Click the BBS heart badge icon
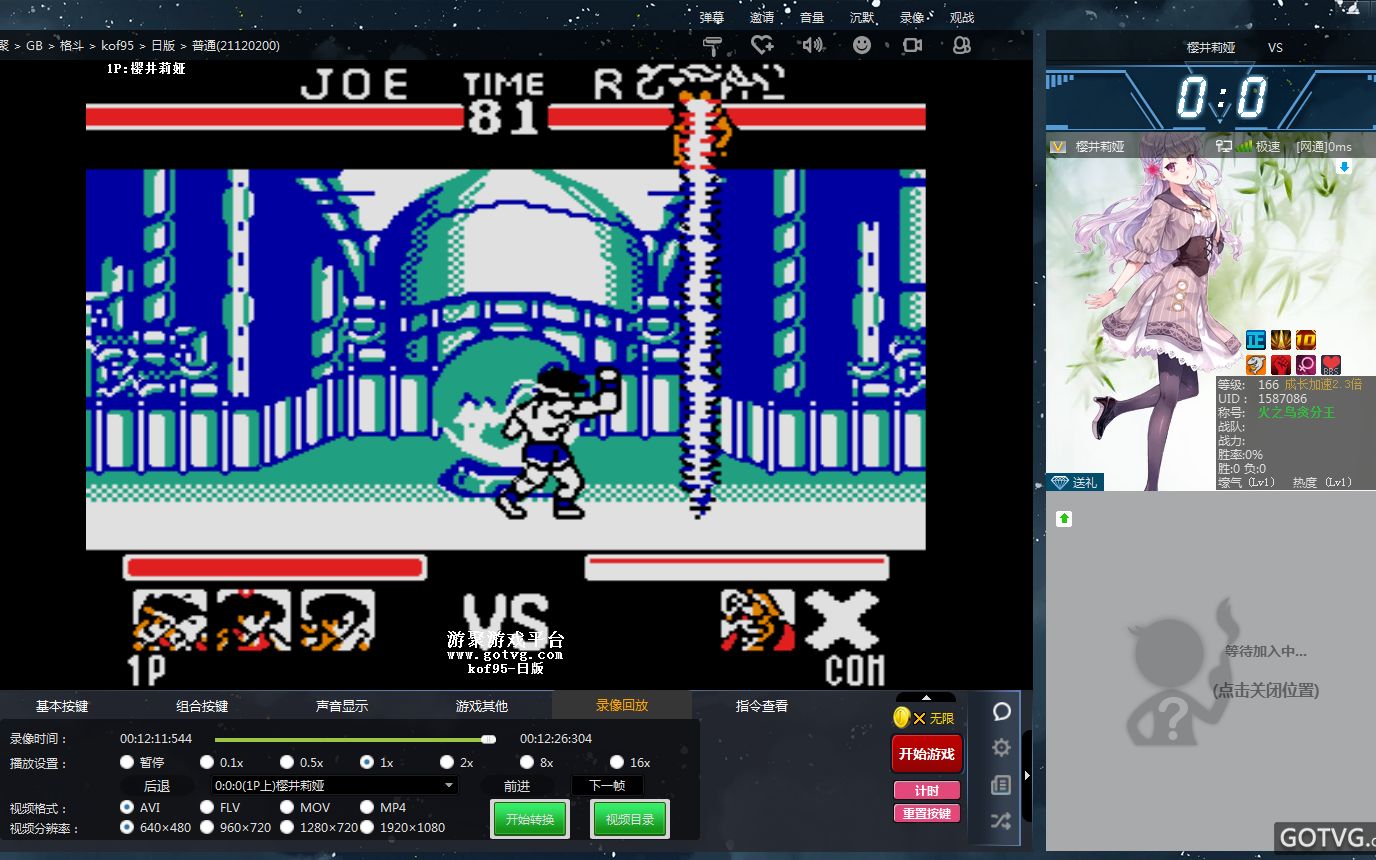 point(1331,365)
